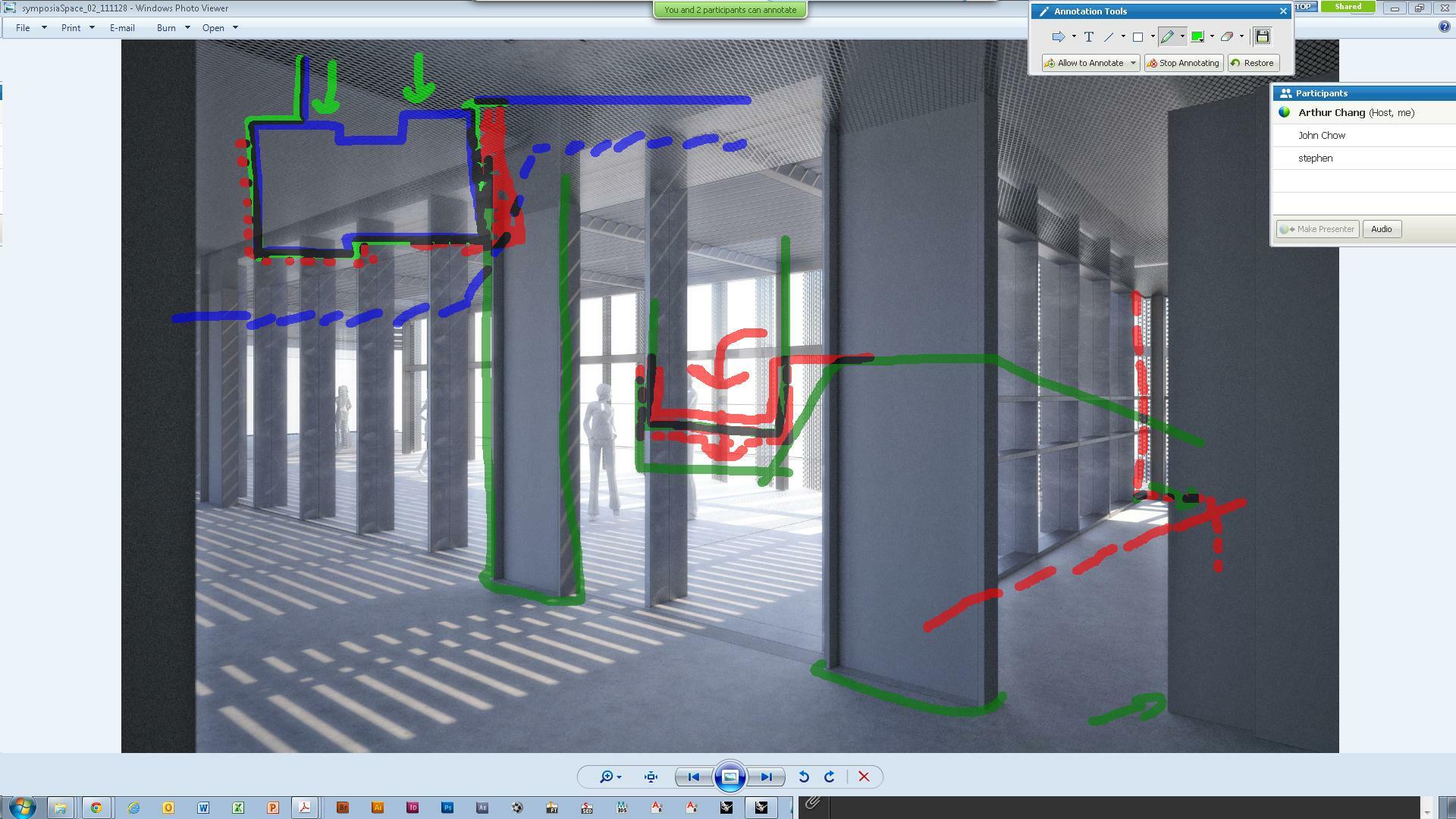Image resolution: width=1456 pixels, height=819 pixels.
Task: Open Outlook from the taskbar
Action: 168,808
